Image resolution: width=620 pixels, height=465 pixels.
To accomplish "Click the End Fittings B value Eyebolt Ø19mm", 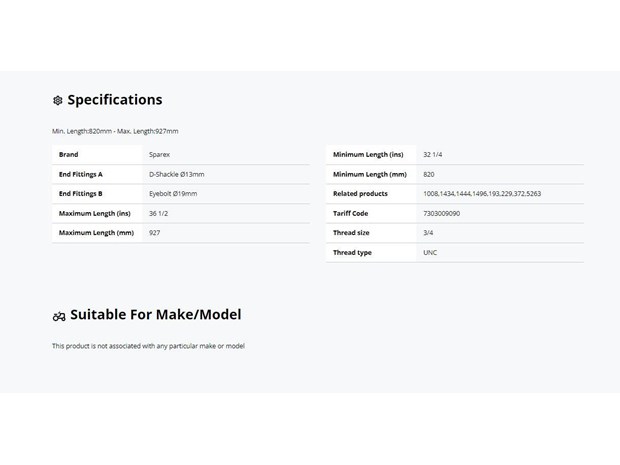I will pos(173,194).
